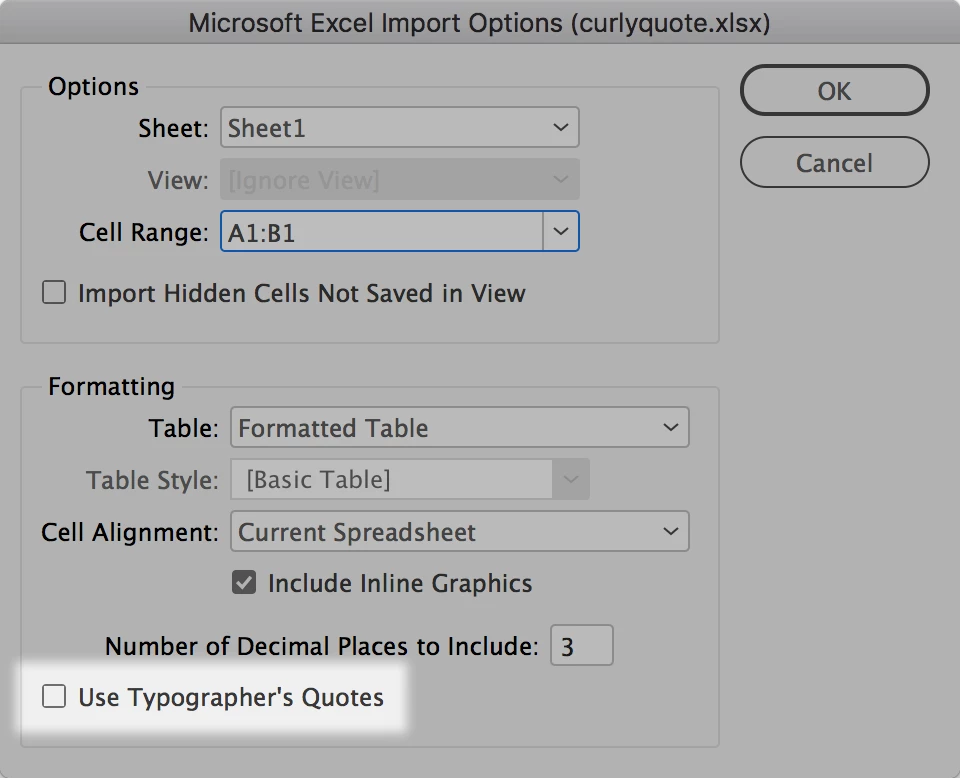
Task: Open the Cell Alignment dropdown
Action: [x=459, y=532]
